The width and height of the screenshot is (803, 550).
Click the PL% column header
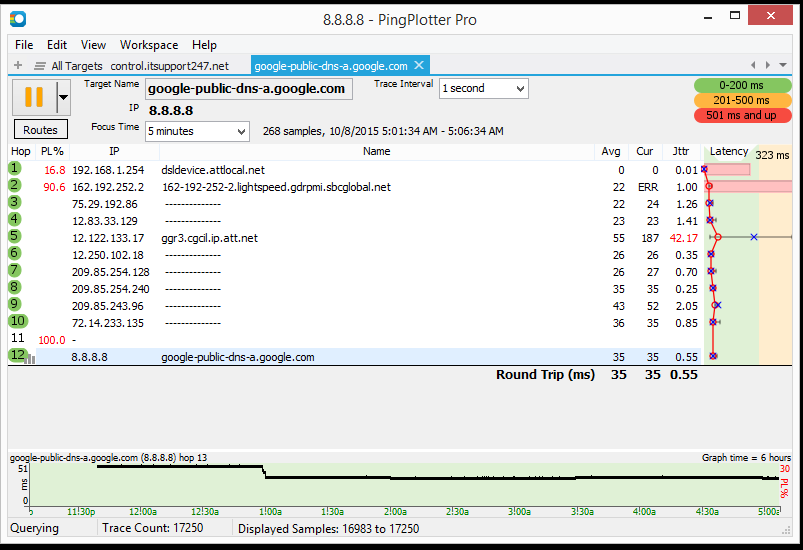tap(52, 152)
